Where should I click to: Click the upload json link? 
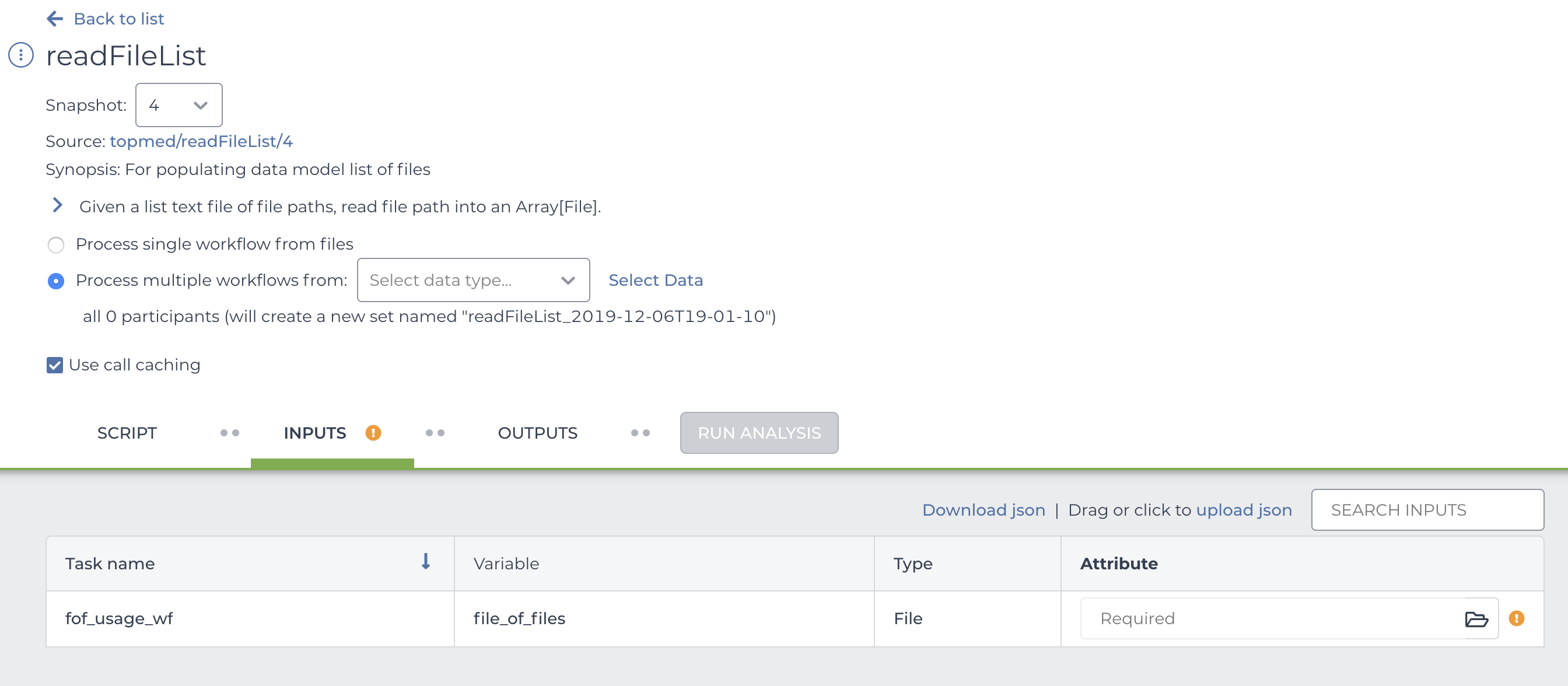click(x=1244, y=510)
